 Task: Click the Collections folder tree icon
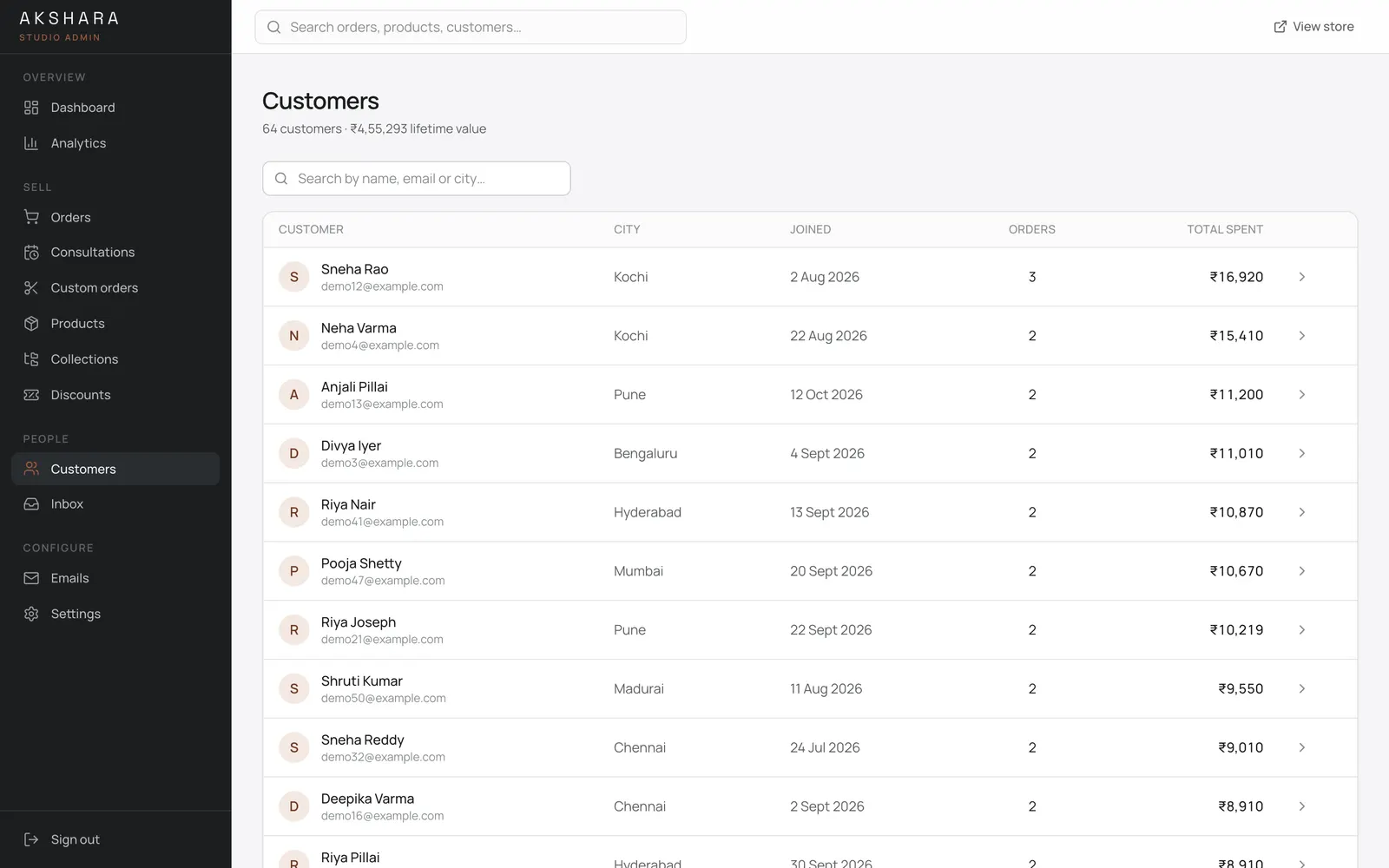coord(31,359)
